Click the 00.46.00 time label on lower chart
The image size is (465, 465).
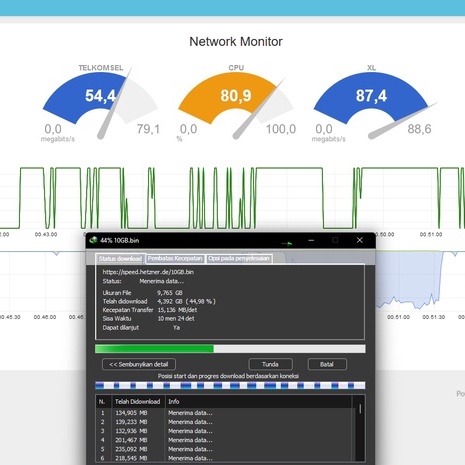pyautogui.click(x=45, y=317)
